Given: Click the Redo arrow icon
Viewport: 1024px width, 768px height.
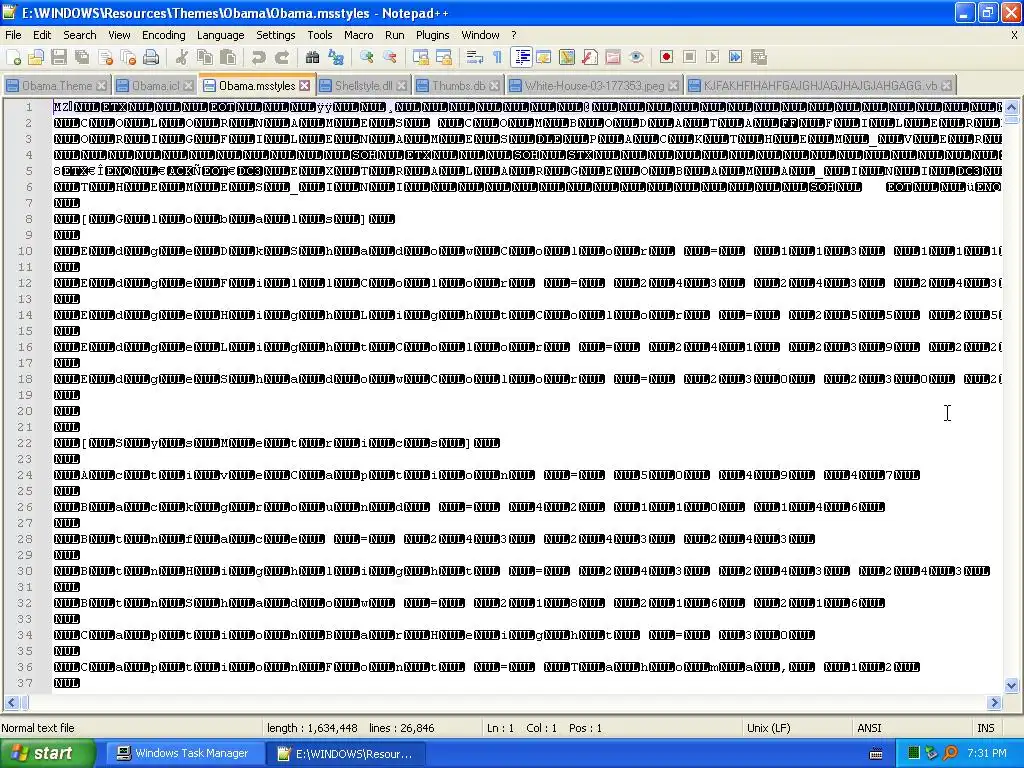Looking at the screenshot, I should pyautogui.click(x=281, y=57).
